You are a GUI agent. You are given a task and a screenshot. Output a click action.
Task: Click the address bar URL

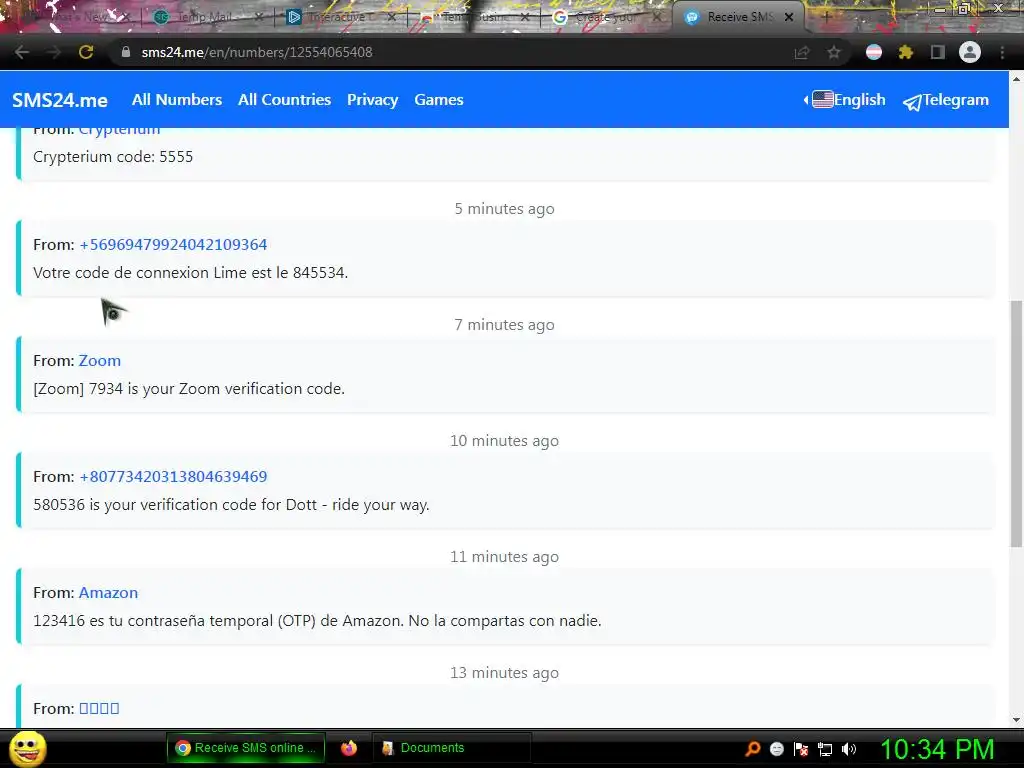tap(257, 52)
